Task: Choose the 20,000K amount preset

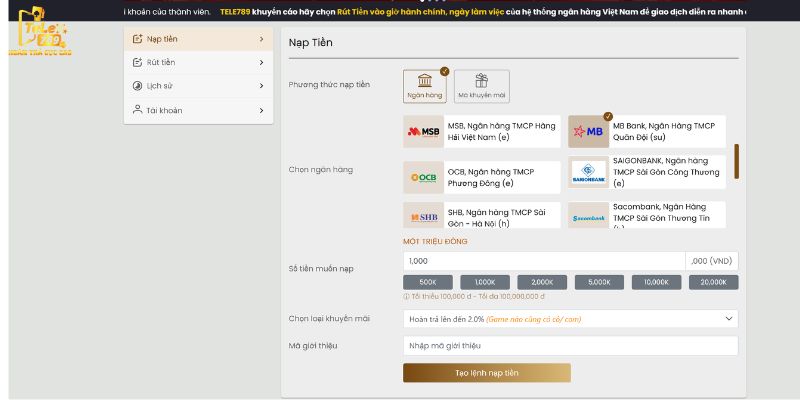Action: pyautogui.click(x=714, y=283)
